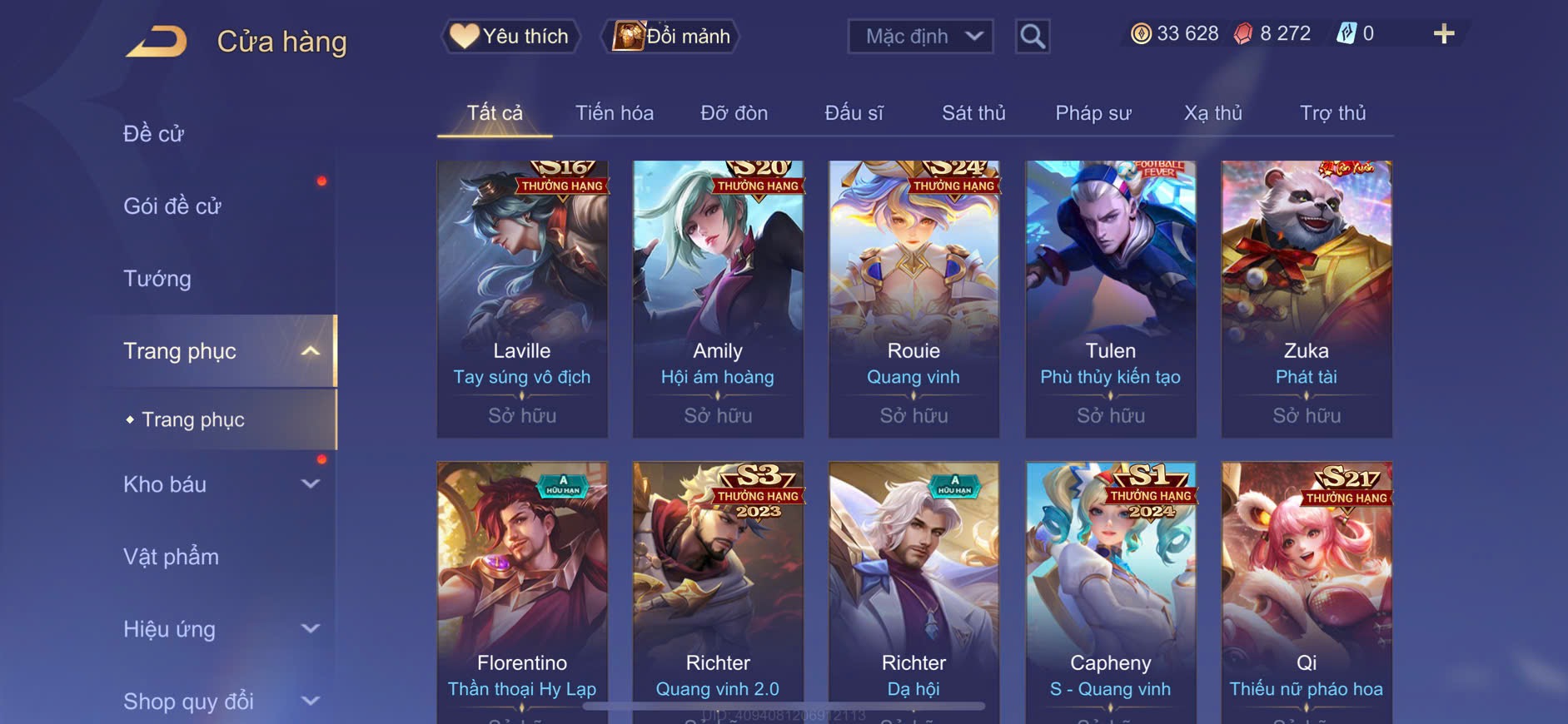1568x724 pixels.
Task: Expand Shop quy đổi section
Action: tap(311, 702)
